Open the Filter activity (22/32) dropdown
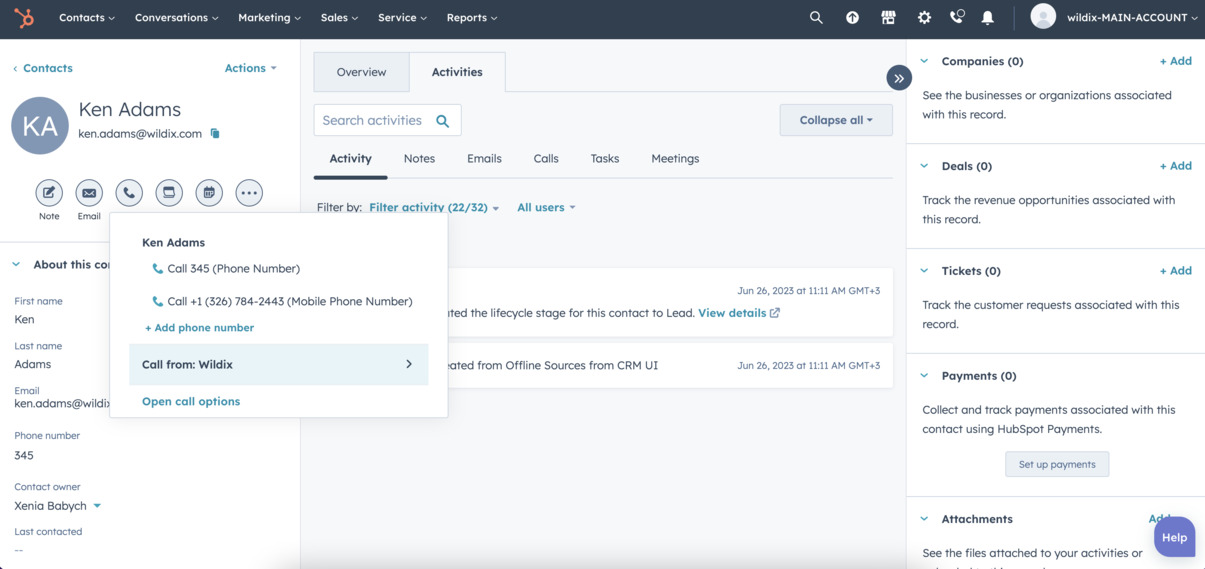 433,208
